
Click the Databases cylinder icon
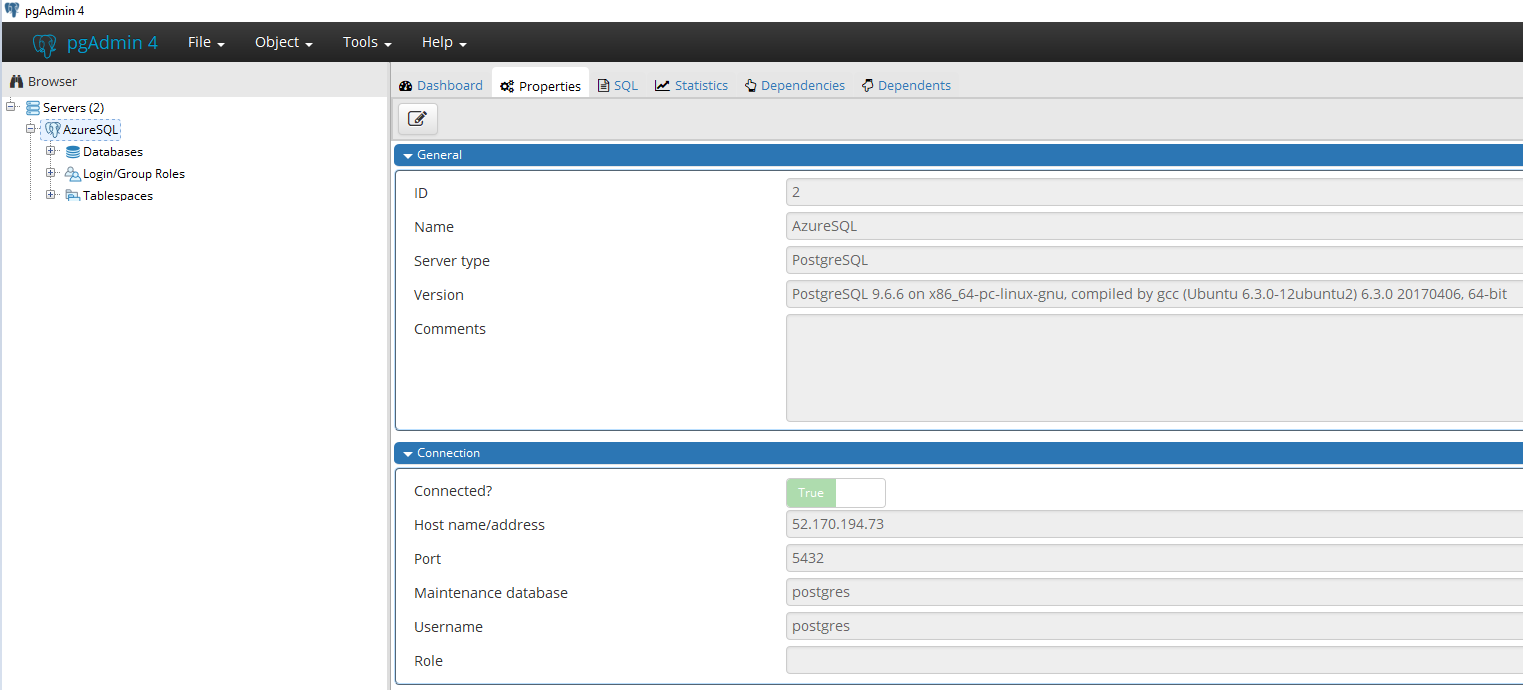click(73, 152)
